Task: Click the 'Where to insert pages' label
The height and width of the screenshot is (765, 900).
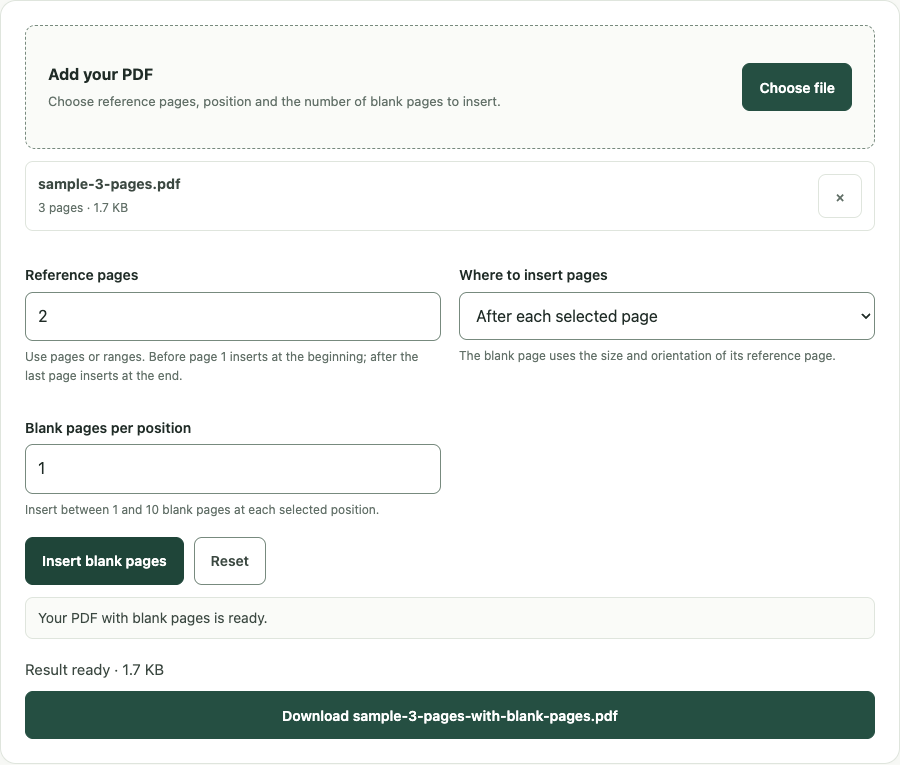Action: [533, 275]
